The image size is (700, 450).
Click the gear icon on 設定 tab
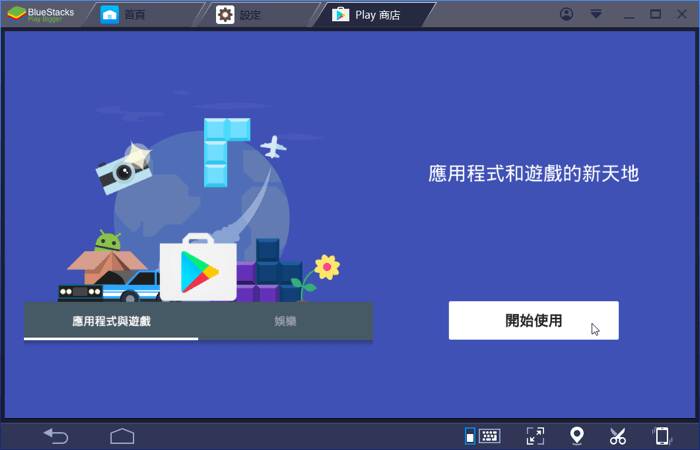tap(225, 15)
